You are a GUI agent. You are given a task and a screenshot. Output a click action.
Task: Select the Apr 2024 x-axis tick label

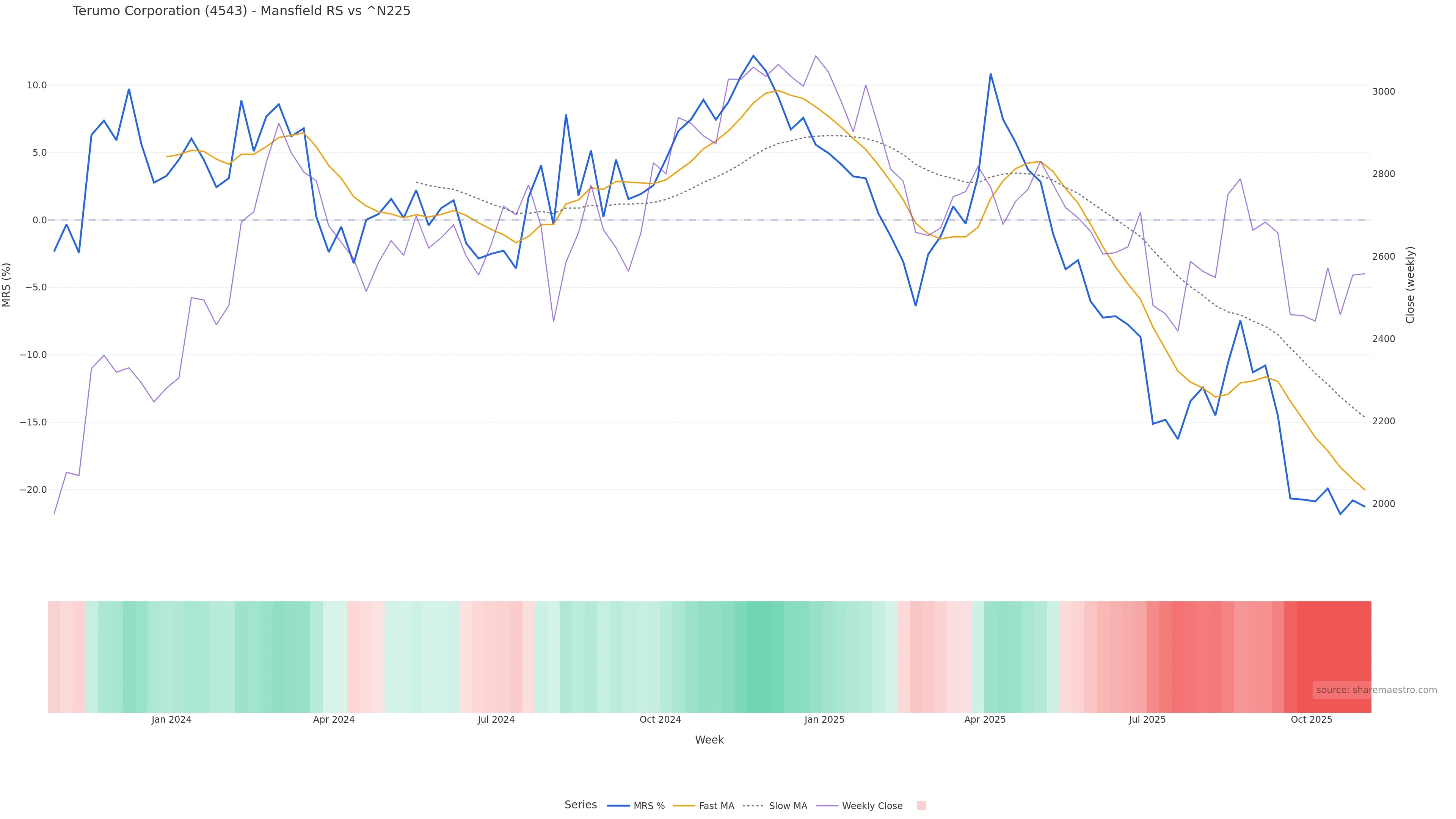pos(334,720)
